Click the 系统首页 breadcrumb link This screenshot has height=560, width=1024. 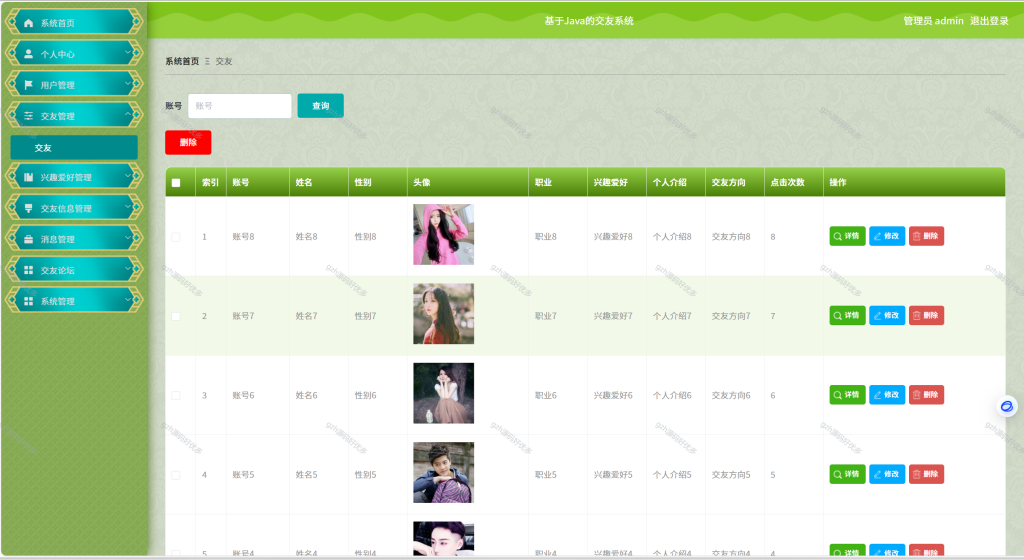(182, 61)
